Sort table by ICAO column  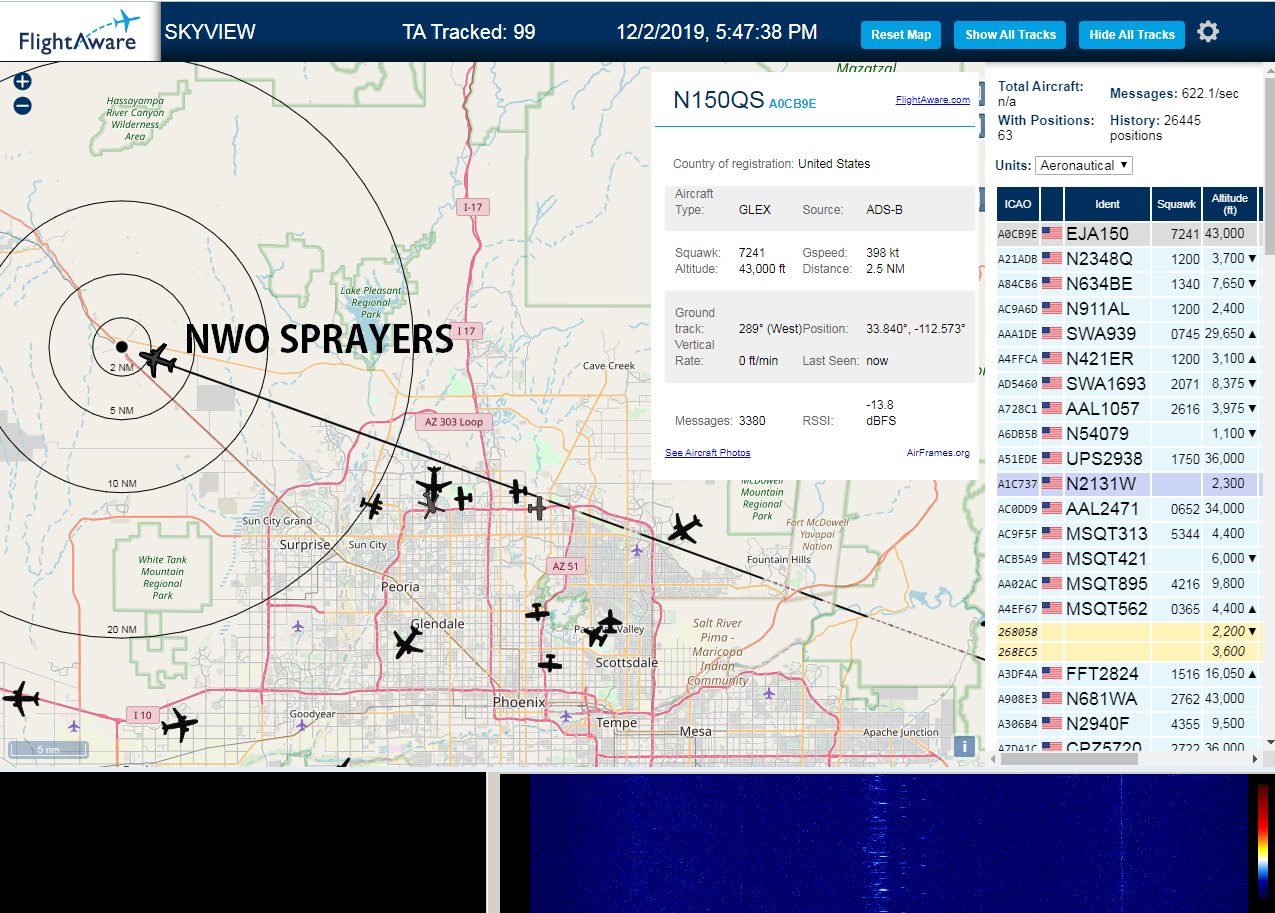click(1018, 204)
